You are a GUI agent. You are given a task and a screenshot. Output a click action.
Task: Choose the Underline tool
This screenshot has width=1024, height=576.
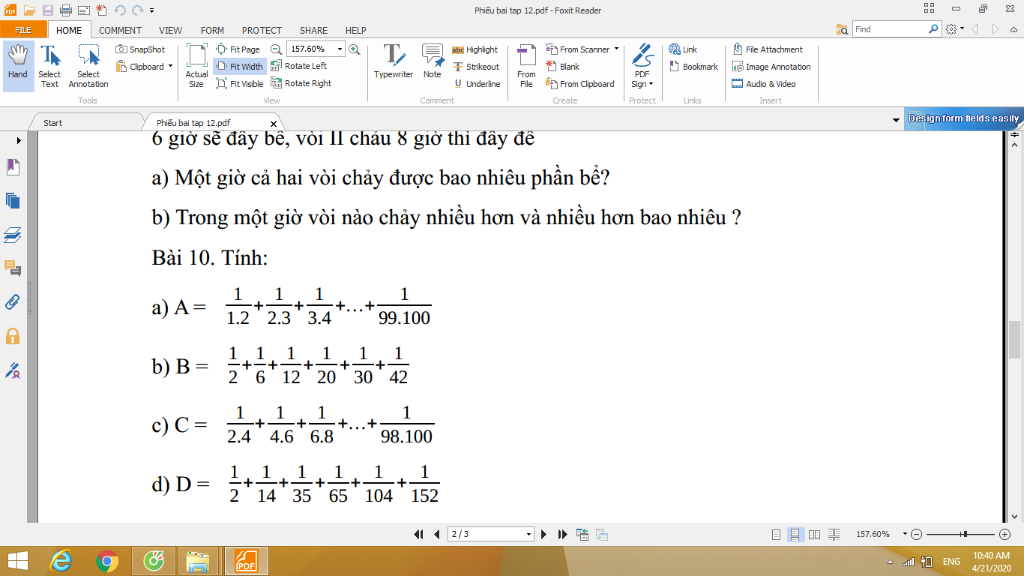pyautogui.click(x=477, y=84)
